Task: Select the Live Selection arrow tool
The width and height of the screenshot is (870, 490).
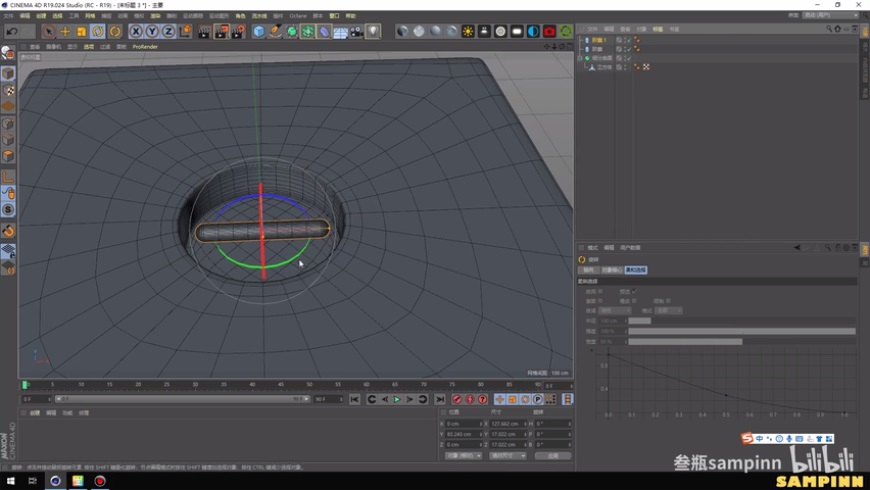Action: coord(48,32)
